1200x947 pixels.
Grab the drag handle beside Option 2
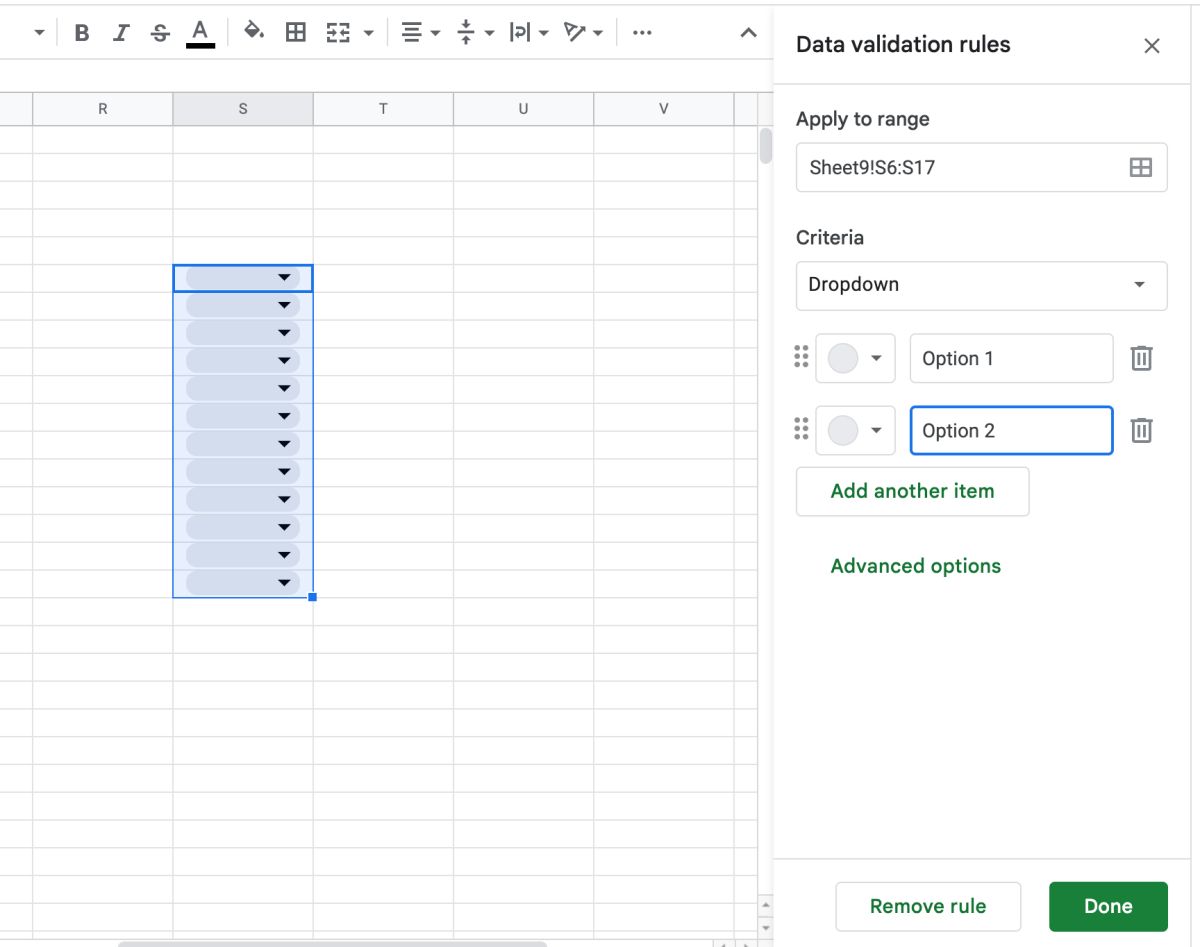[801, 429]
